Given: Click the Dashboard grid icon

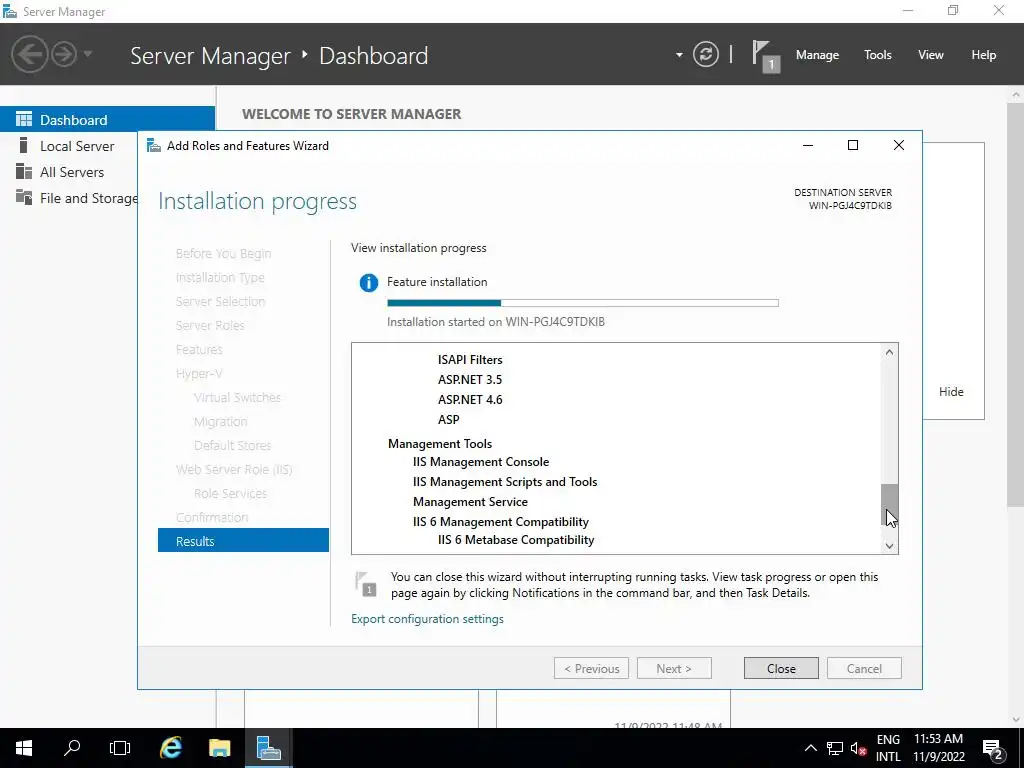Looking at the screenshot, I should tap(24, 119).
